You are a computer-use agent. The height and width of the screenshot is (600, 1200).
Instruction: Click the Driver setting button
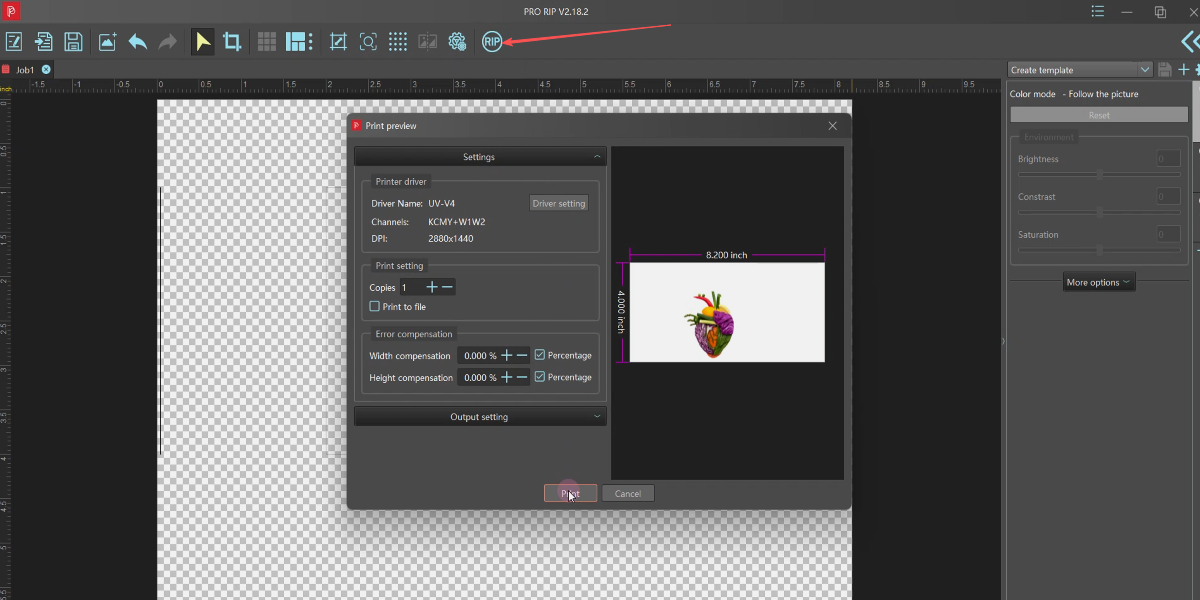(559, 203)
